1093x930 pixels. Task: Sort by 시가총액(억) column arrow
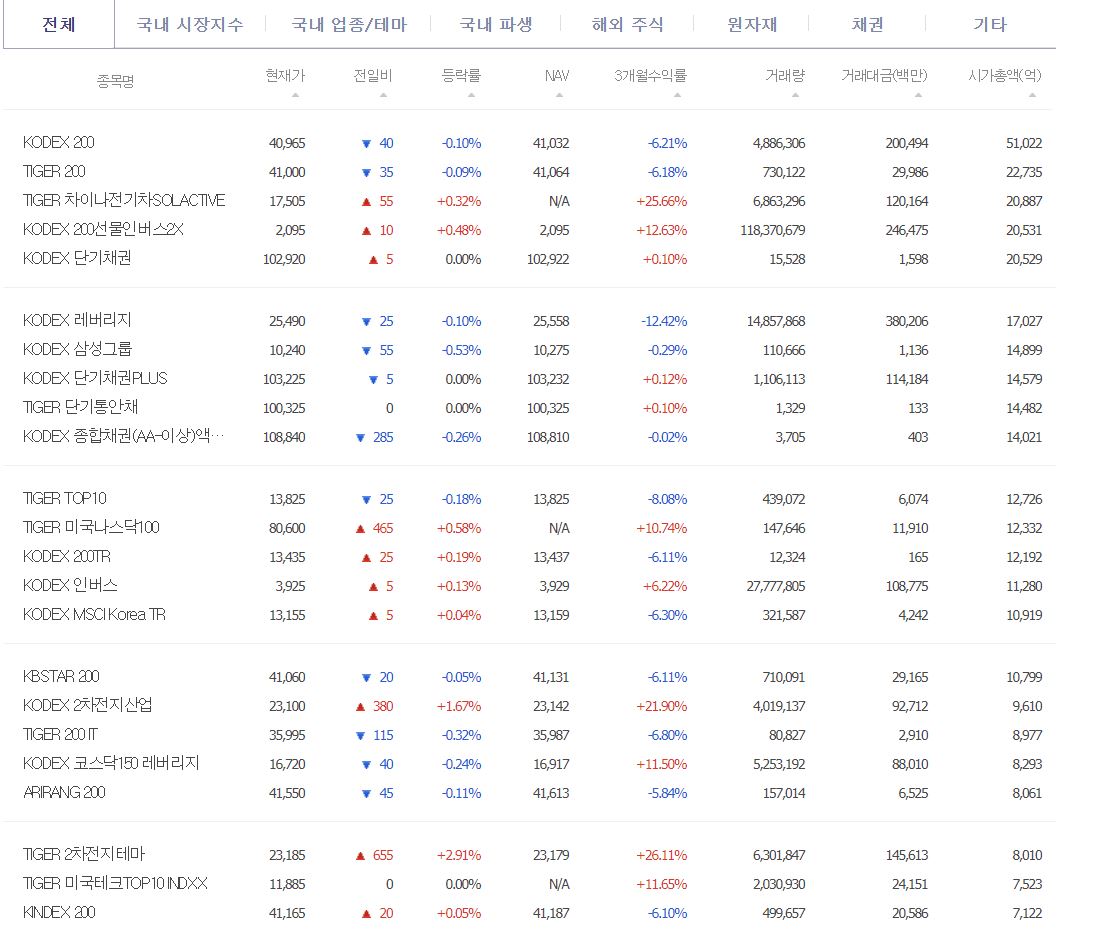click(x=1032, y=95)
